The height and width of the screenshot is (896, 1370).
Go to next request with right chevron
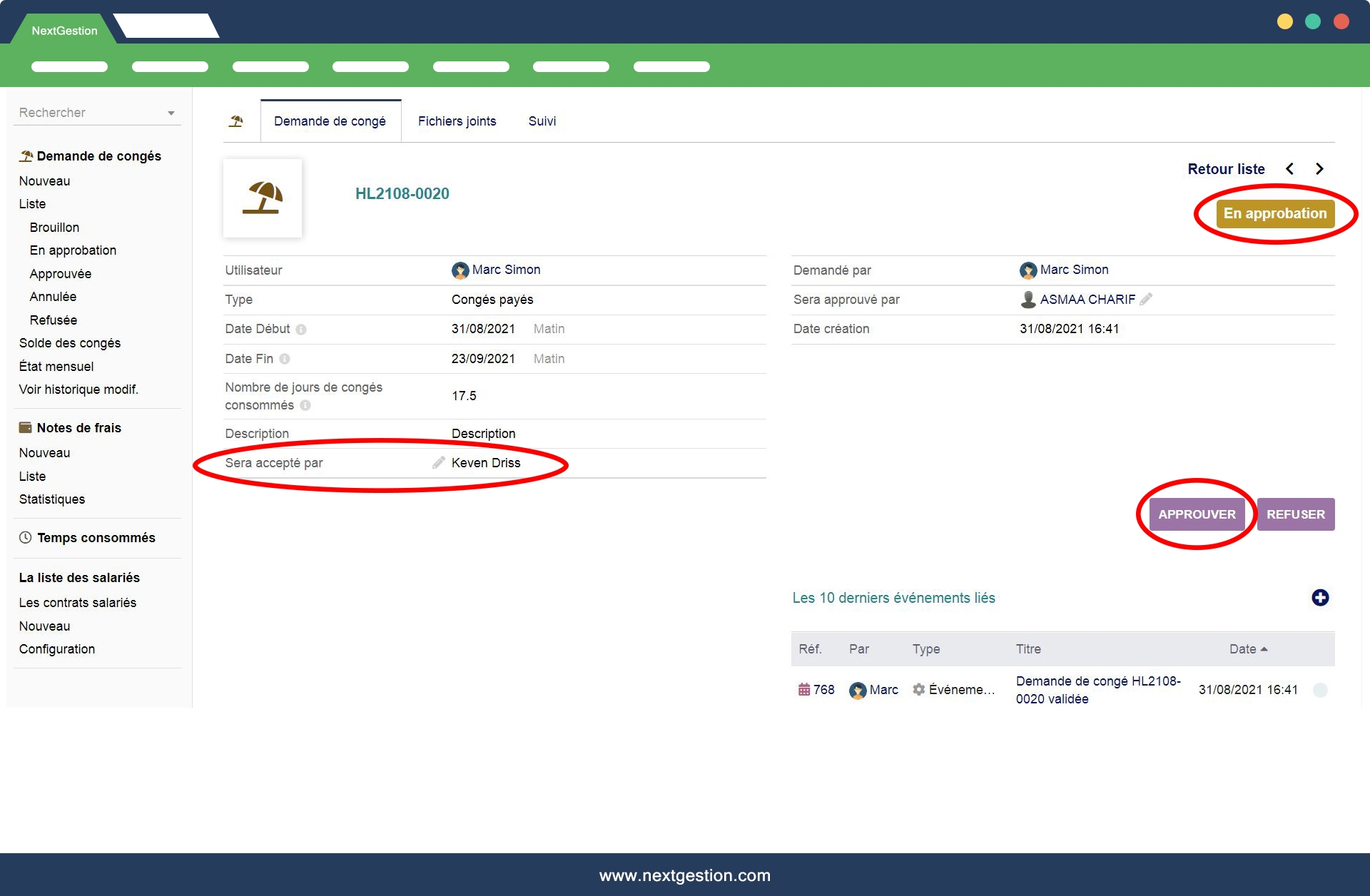[1319, 169]
